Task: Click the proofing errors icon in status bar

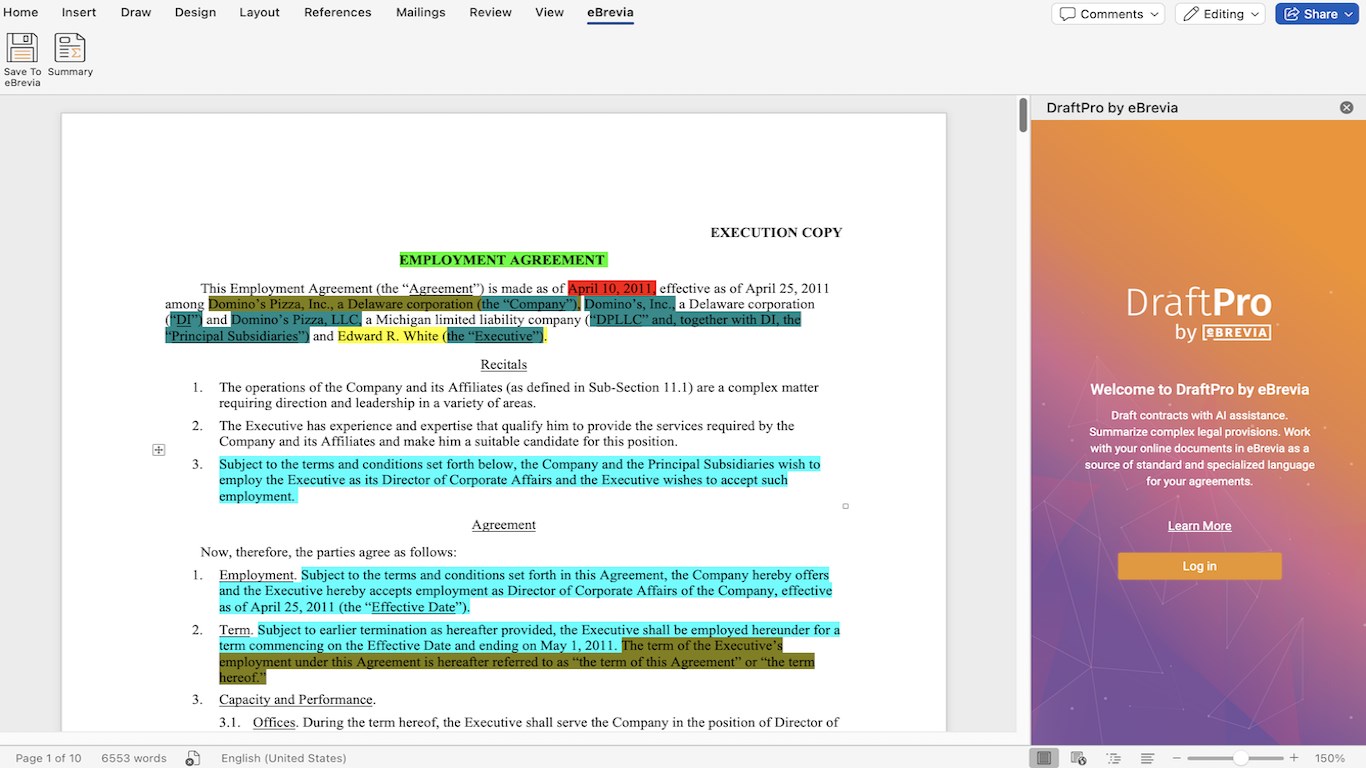Action: 192,757
